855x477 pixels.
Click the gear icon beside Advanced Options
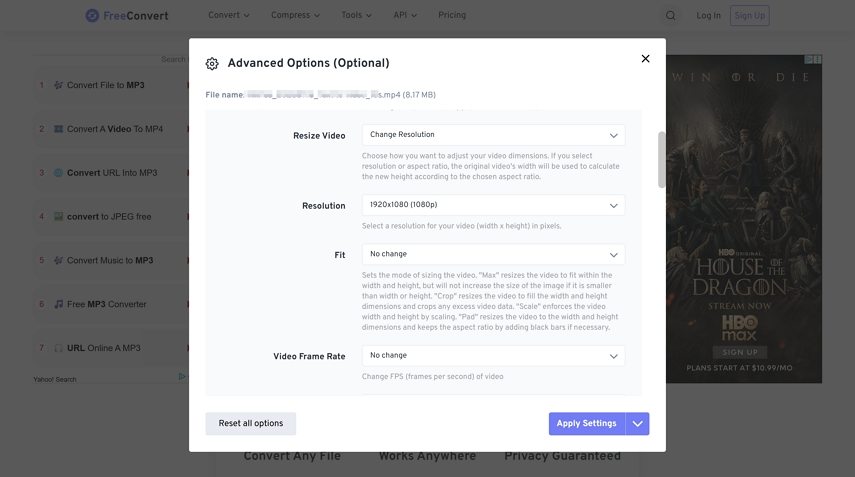click(212, 64)
